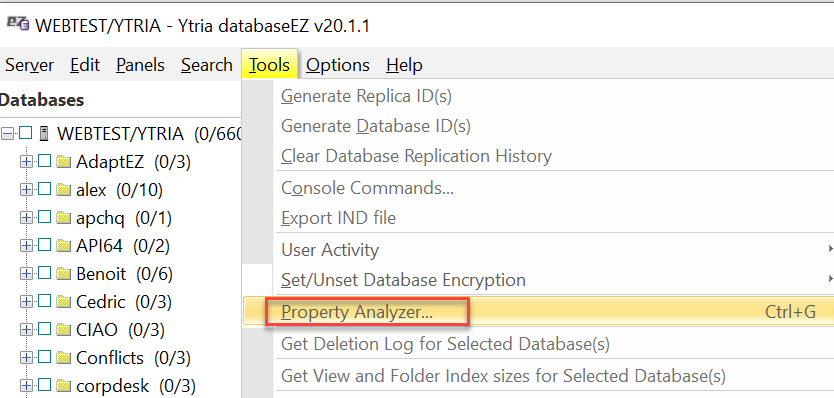Click the Conflicts folder icon
This screenshot has height=398, width=834.
point(63,358)
